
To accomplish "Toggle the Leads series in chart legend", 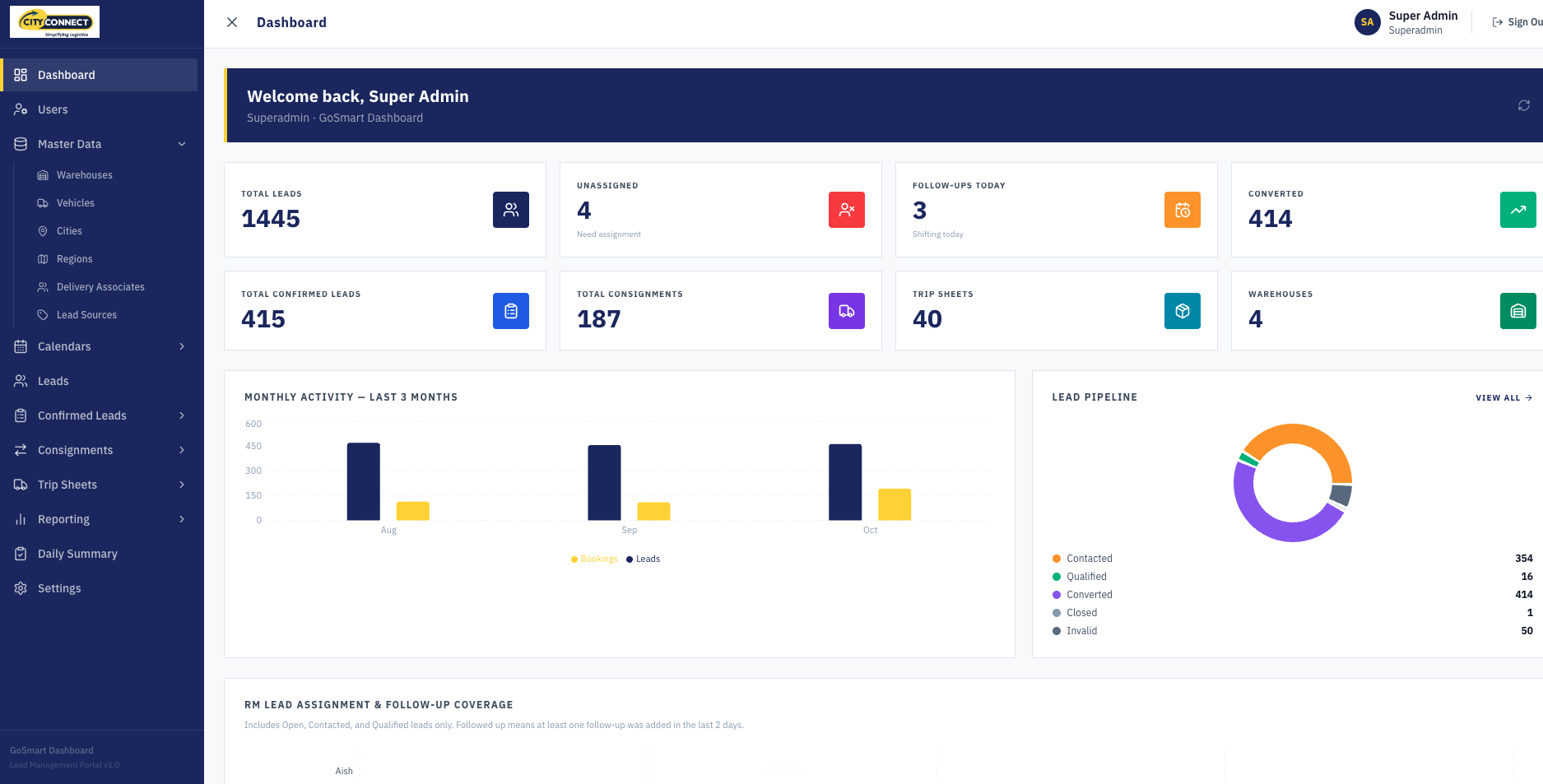I will pyautogui.click(x=643, y=559).
